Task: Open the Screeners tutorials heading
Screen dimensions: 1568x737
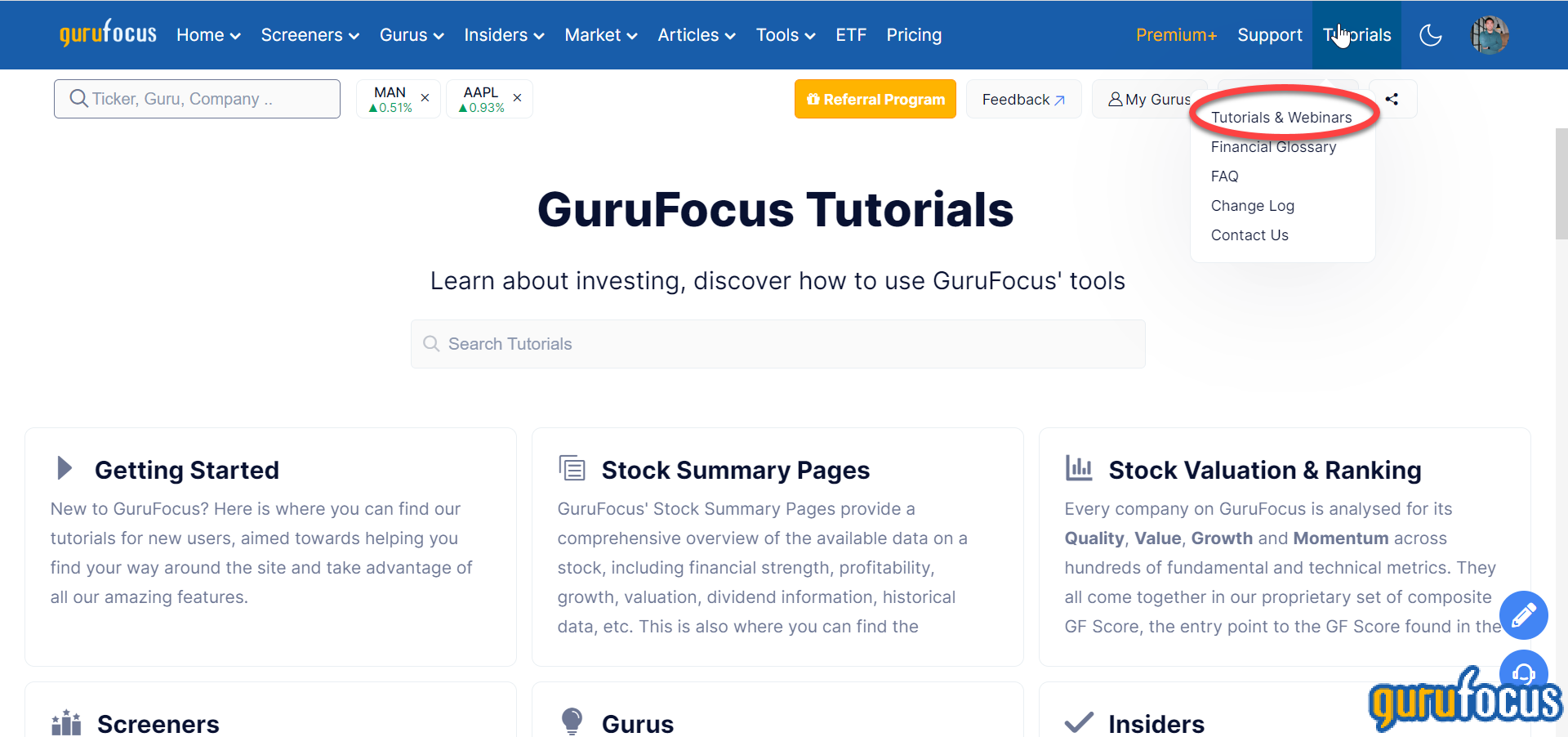Action: tap(158, 724)
